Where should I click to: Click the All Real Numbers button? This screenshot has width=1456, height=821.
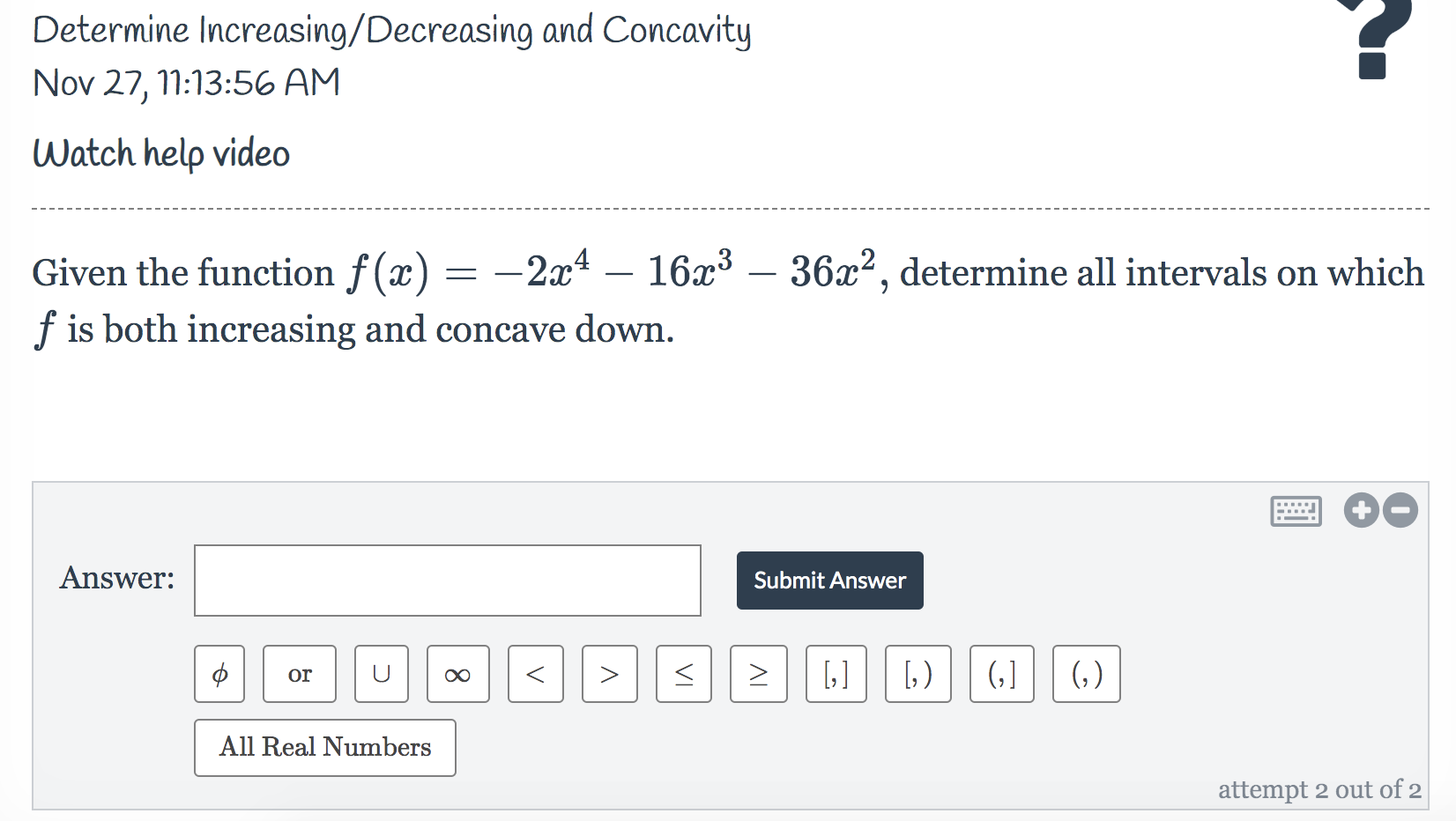(324, 747)
